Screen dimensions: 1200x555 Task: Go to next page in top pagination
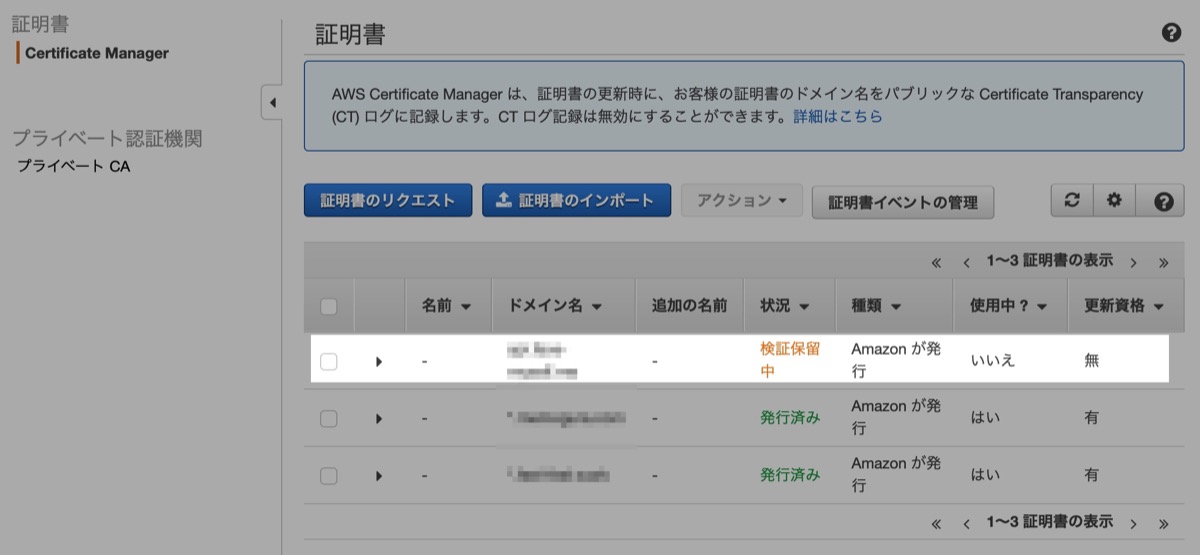[x=1133, y=262]
